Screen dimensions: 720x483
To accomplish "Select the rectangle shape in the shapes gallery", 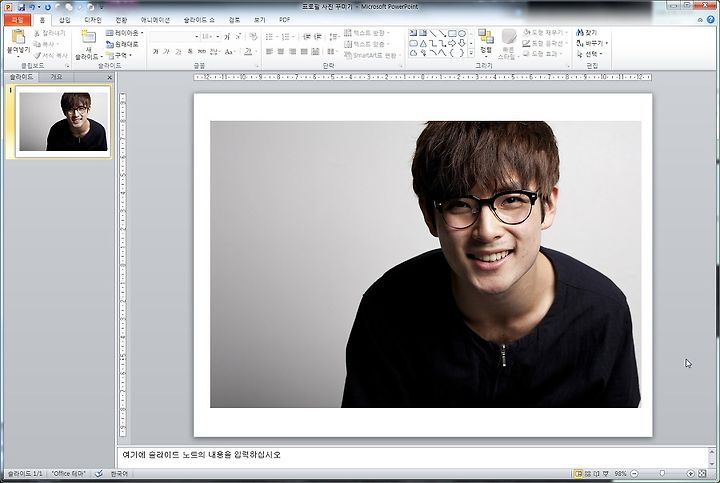I will (452, 34).
